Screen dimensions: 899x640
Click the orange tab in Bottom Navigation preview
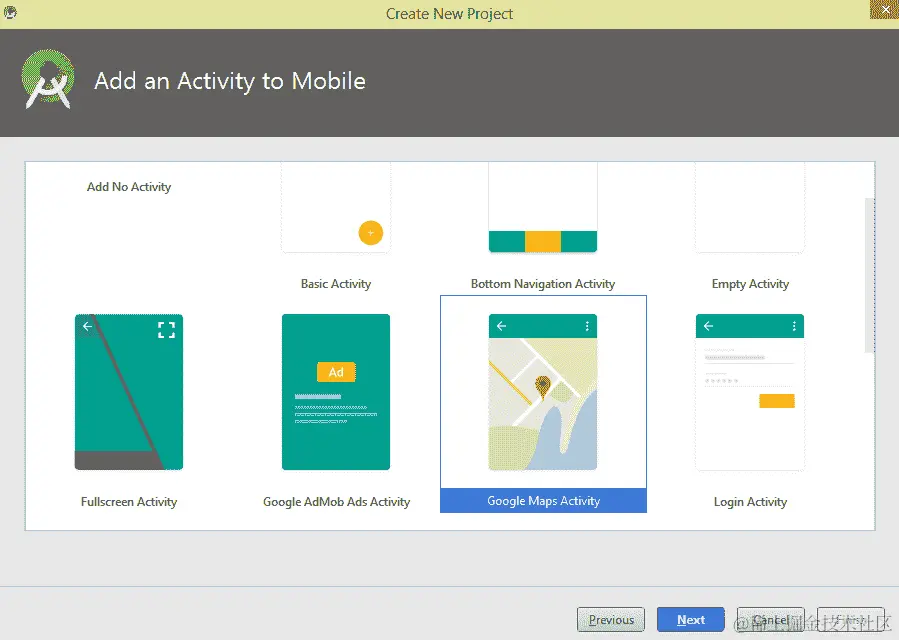point(543,241)
